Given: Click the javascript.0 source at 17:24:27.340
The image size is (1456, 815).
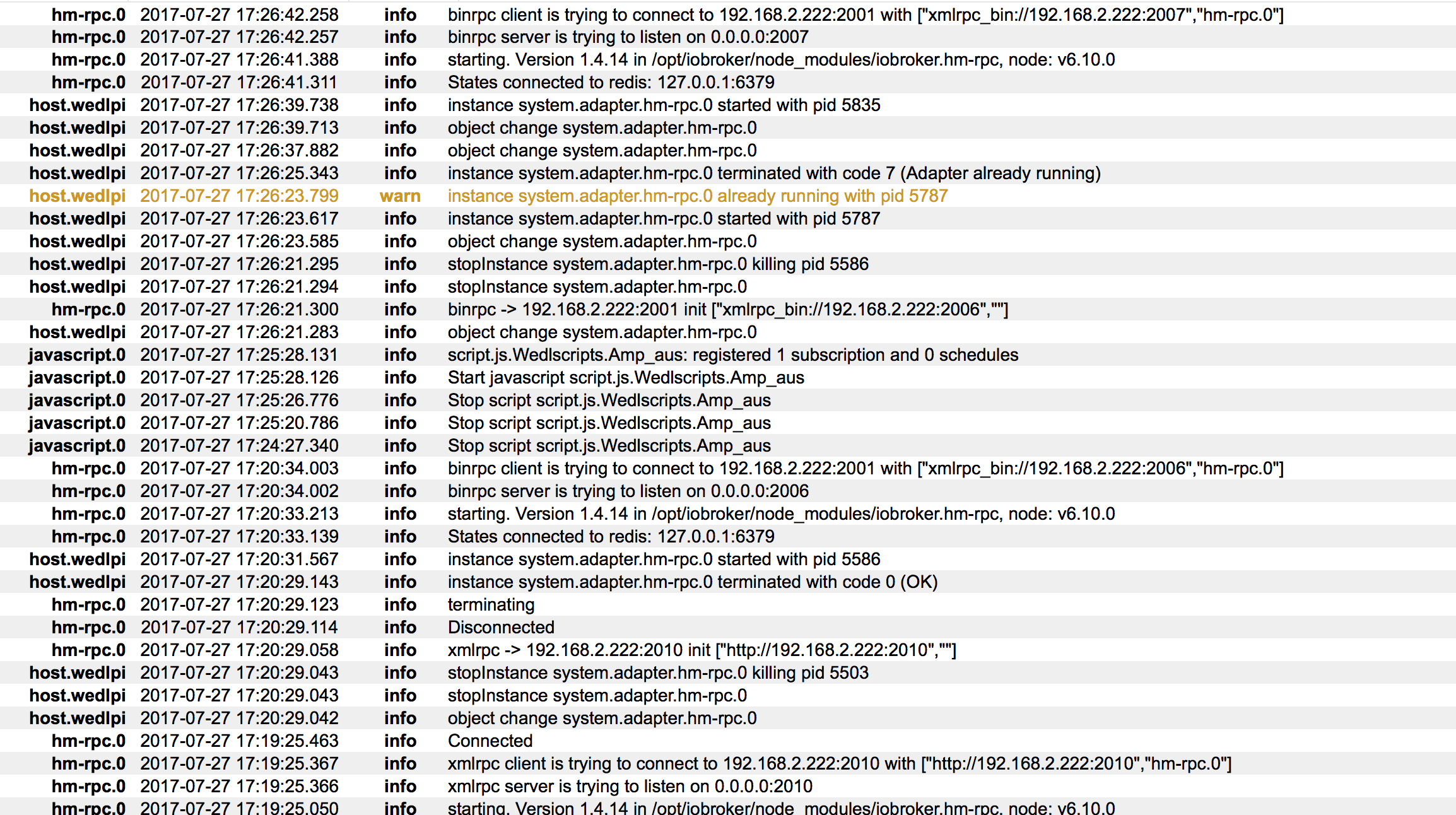Looking at the screenshot, I should pyautogui.click(x=77, y=446).
